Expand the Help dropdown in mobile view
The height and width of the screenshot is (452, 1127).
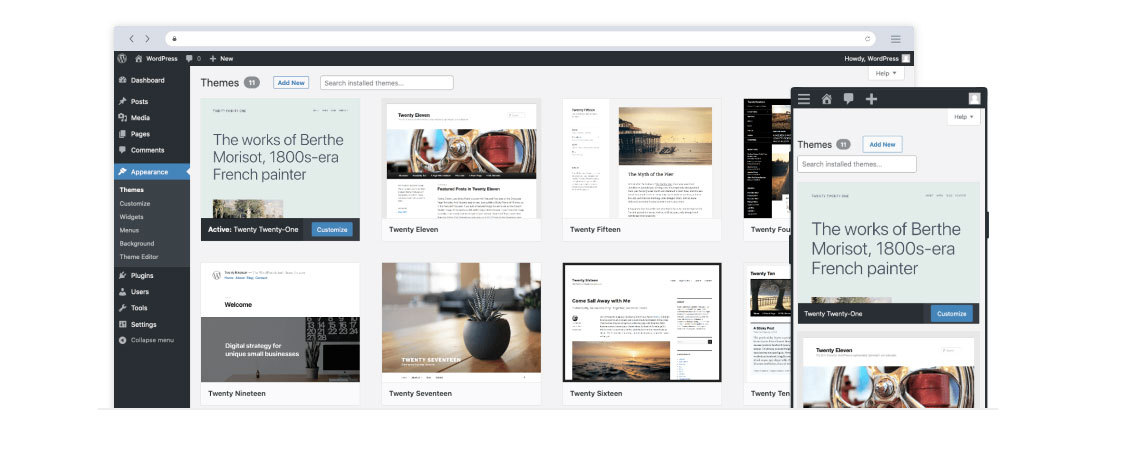click(963, 116)
